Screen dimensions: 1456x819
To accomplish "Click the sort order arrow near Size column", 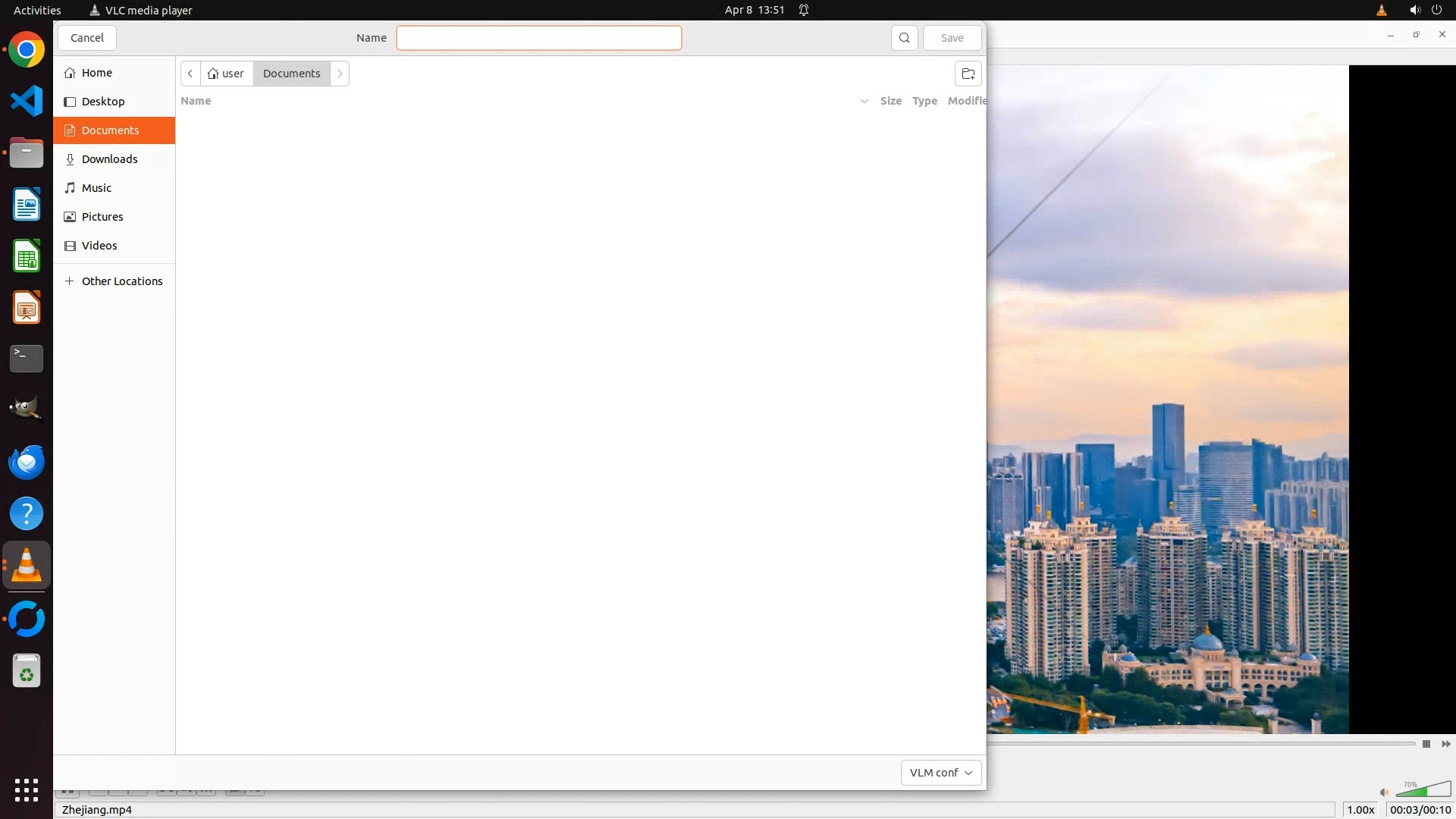I will click(864, 101).
